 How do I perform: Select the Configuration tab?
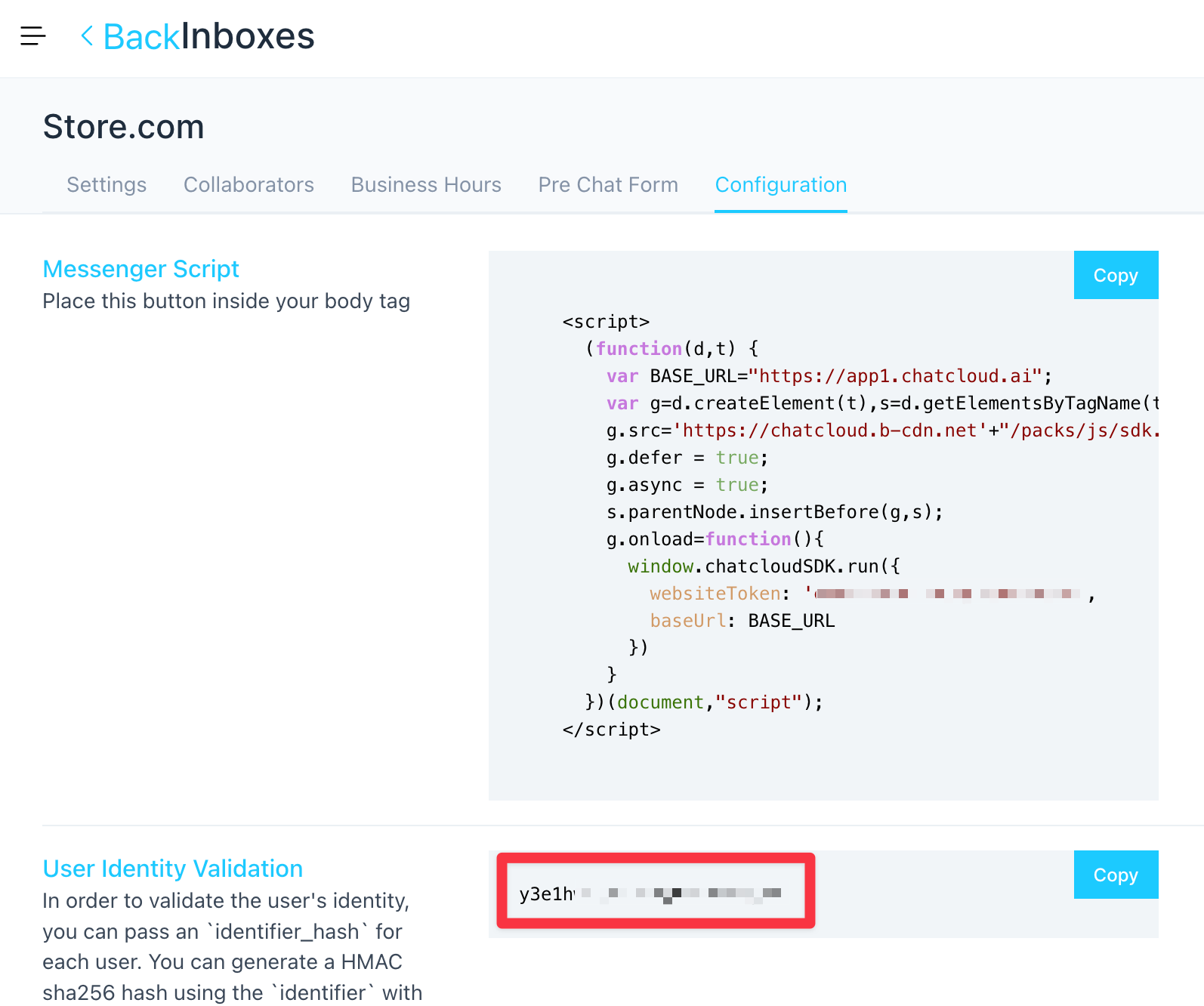click(780, 185)
